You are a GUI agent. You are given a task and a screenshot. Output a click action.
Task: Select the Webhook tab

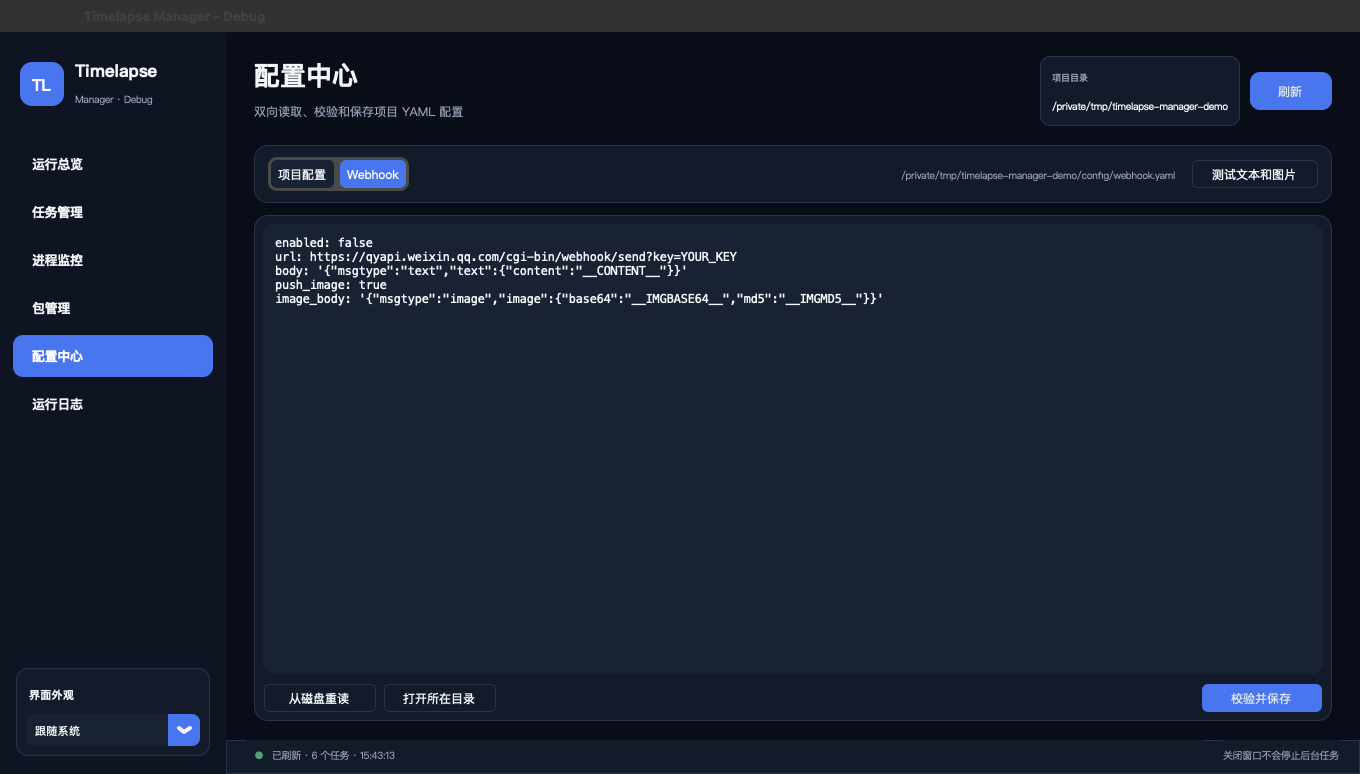[373, 174]
